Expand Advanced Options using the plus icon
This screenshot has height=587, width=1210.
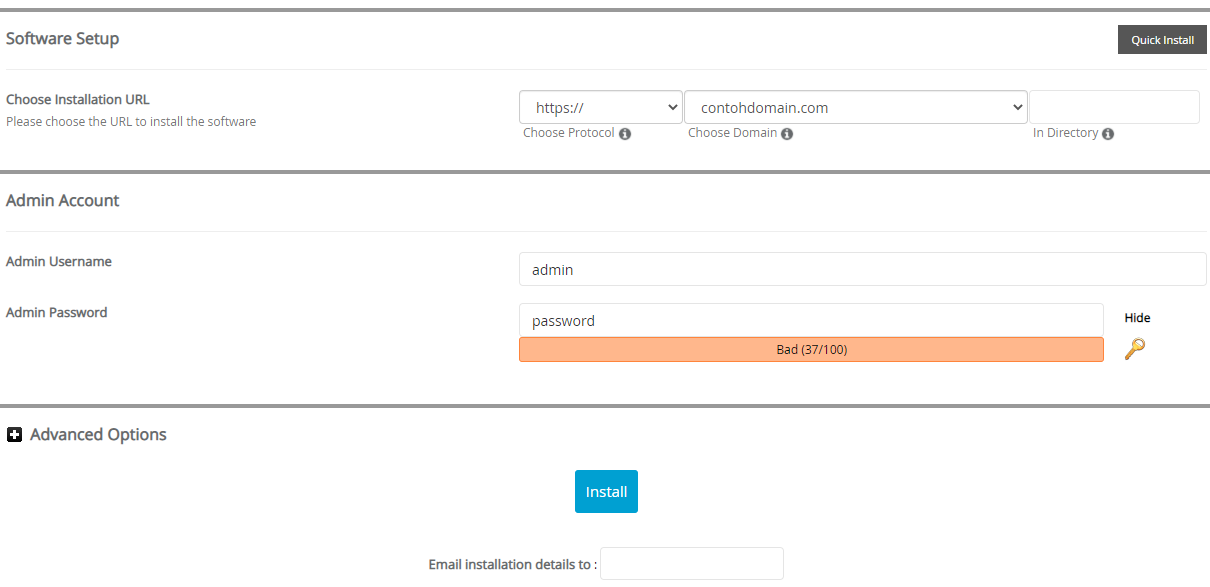point(15,435)
